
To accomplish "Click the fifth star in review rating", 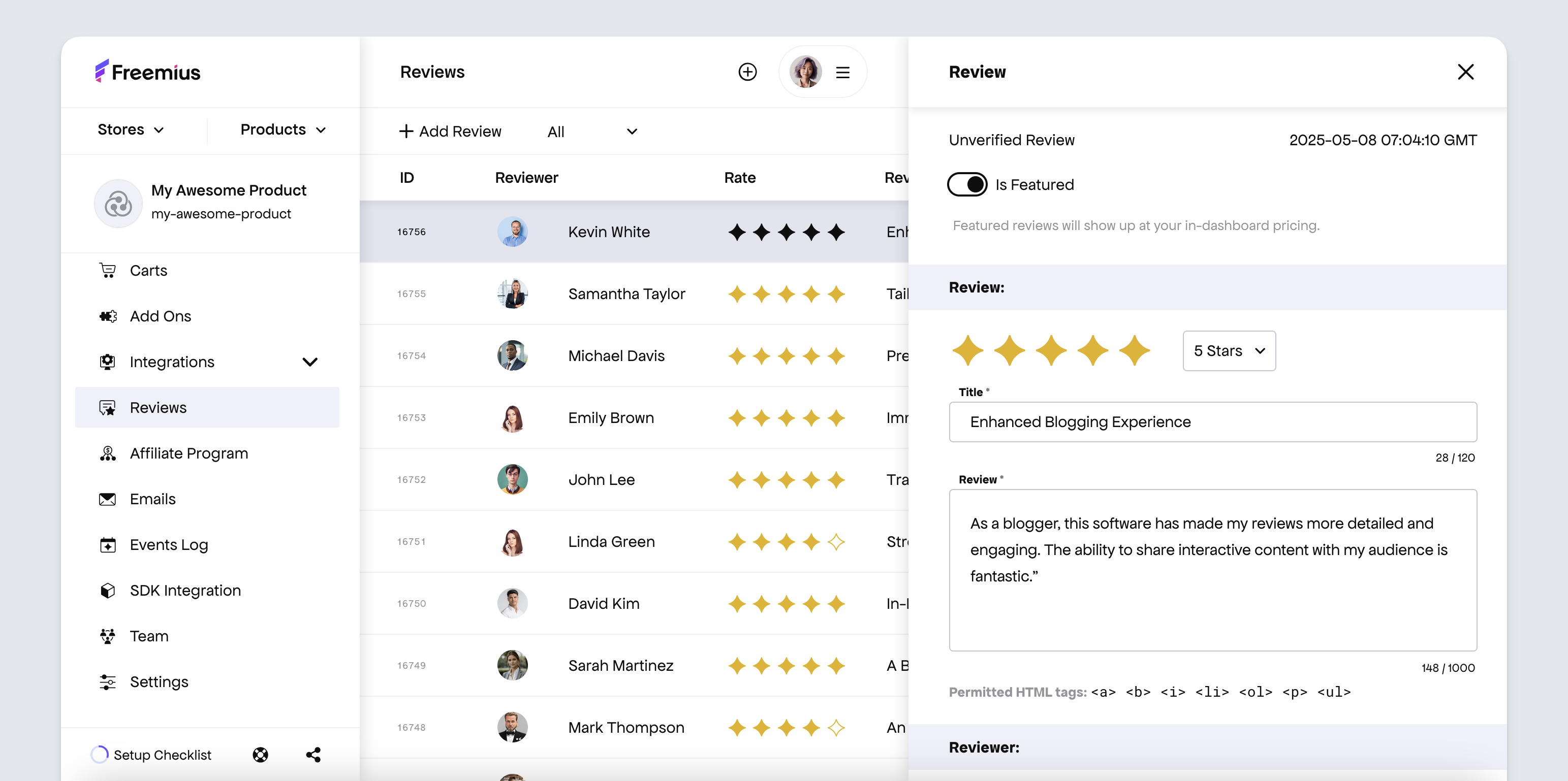I will tap(1134, 350).
